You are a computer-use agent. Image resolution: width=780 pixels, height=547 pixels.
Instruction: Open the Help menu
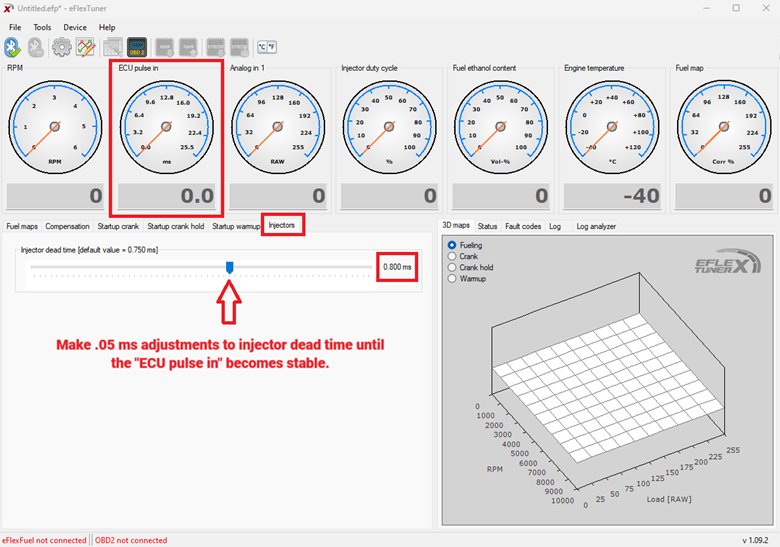(107, 27)
